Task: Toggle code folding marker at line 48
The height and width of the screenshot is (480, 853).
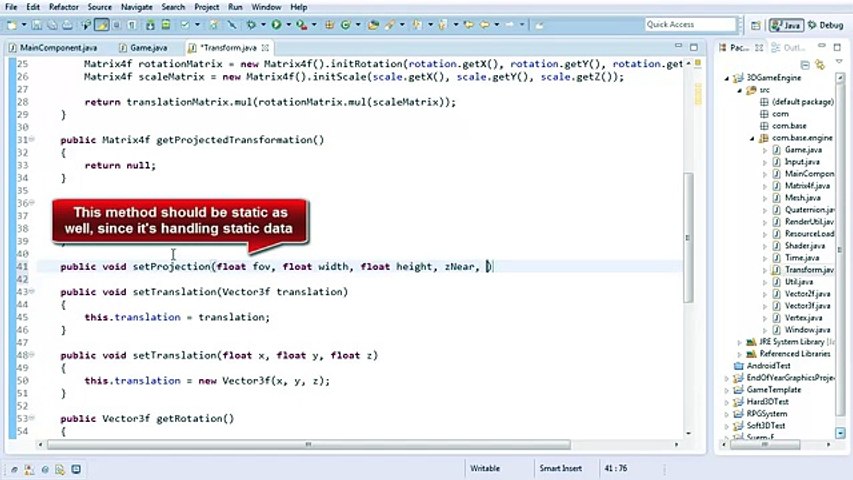Action: pyautogui.click(x=32, y=355)
